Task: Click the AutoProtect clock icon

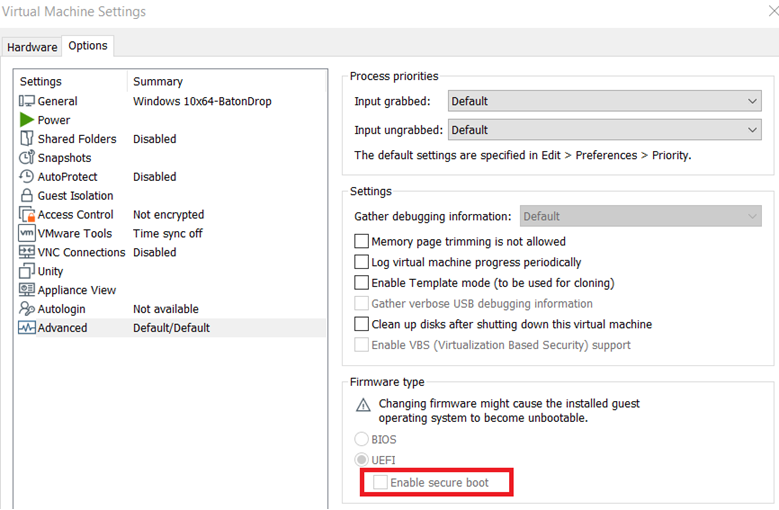Action: (x=27, y=176)
